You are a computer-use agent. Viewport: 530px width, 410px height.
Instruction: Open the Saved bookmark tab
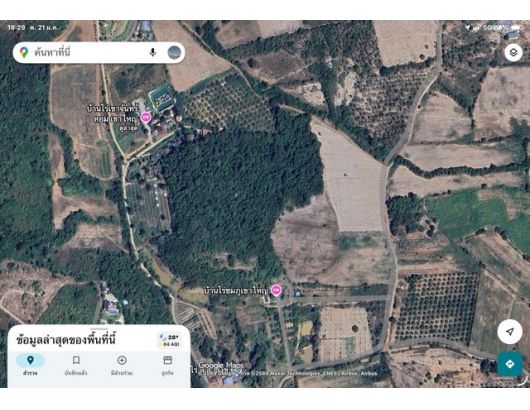[x=76, y=365]
